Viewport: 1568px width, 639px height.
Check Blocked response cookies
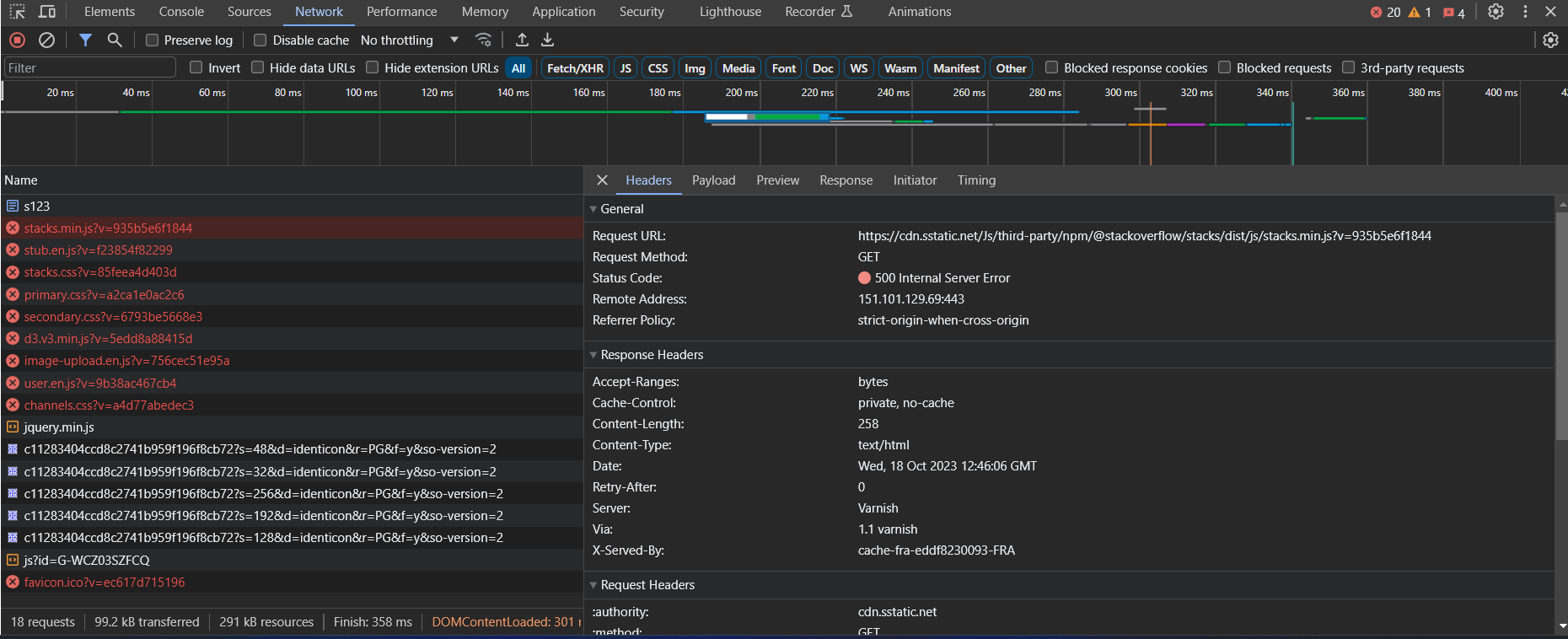(x=1051, y=67)
